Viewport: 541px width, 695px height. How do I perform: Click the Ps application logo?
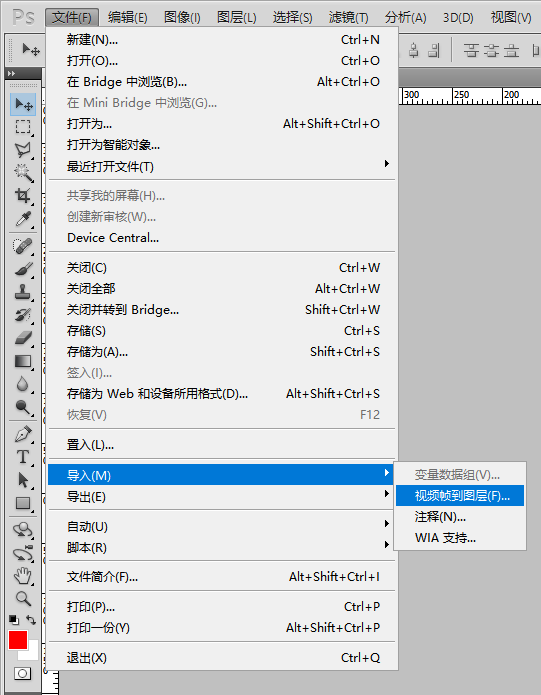(23, 18)
